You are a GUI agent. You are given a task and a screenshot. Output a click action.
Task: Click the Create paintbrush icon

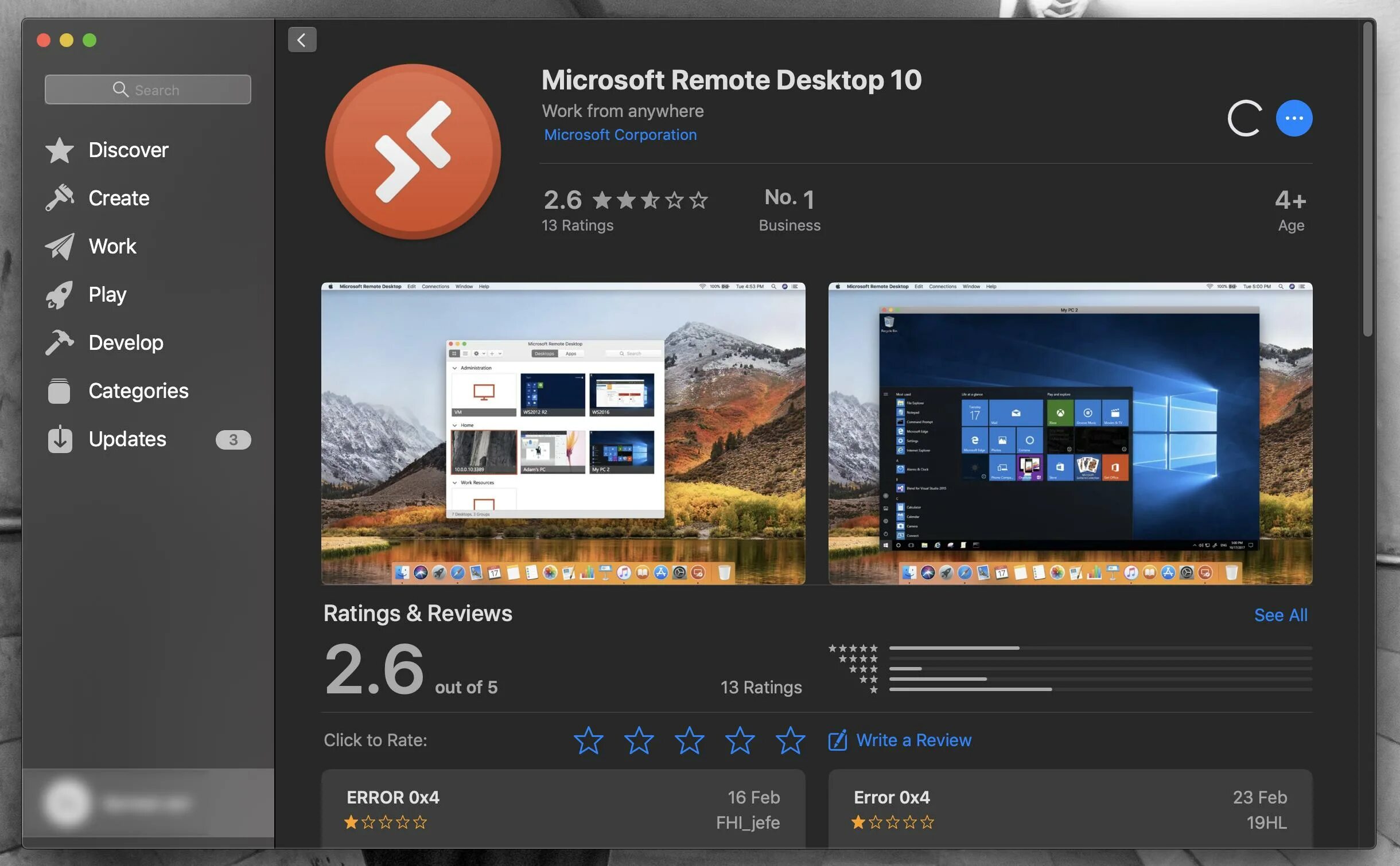coord(60,198)
